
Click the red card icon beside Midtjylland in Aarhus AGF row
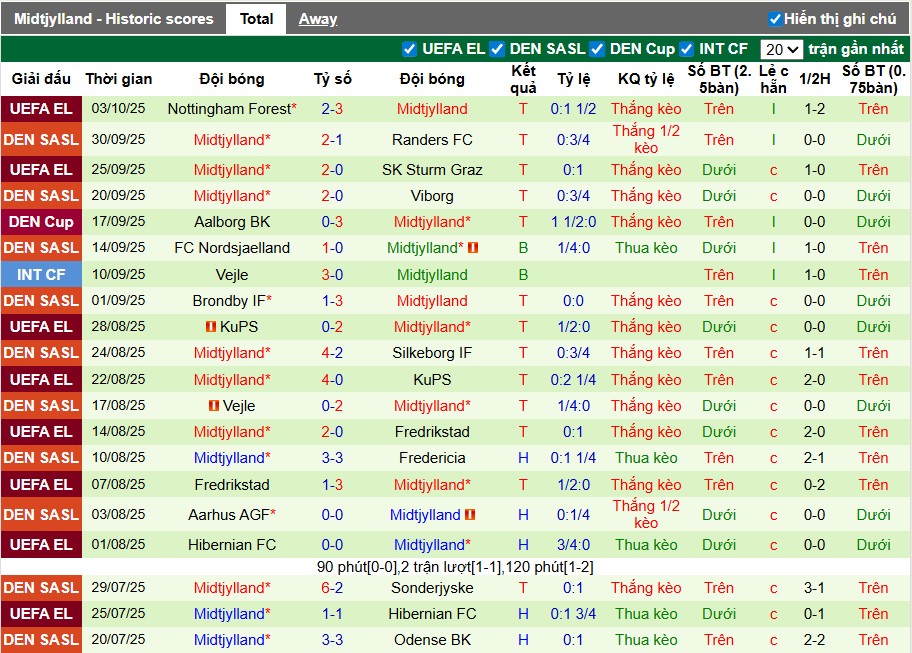click(x=467, y=515)
